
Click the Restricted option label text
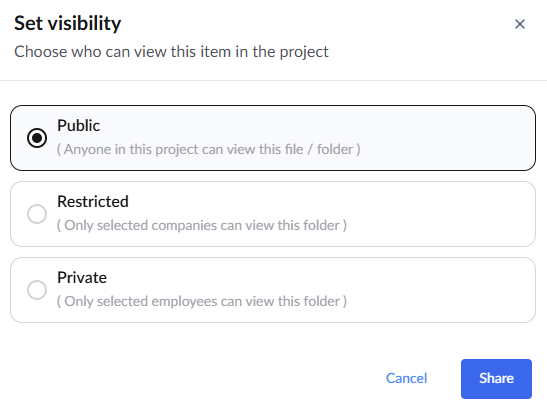tap(93, 202)
